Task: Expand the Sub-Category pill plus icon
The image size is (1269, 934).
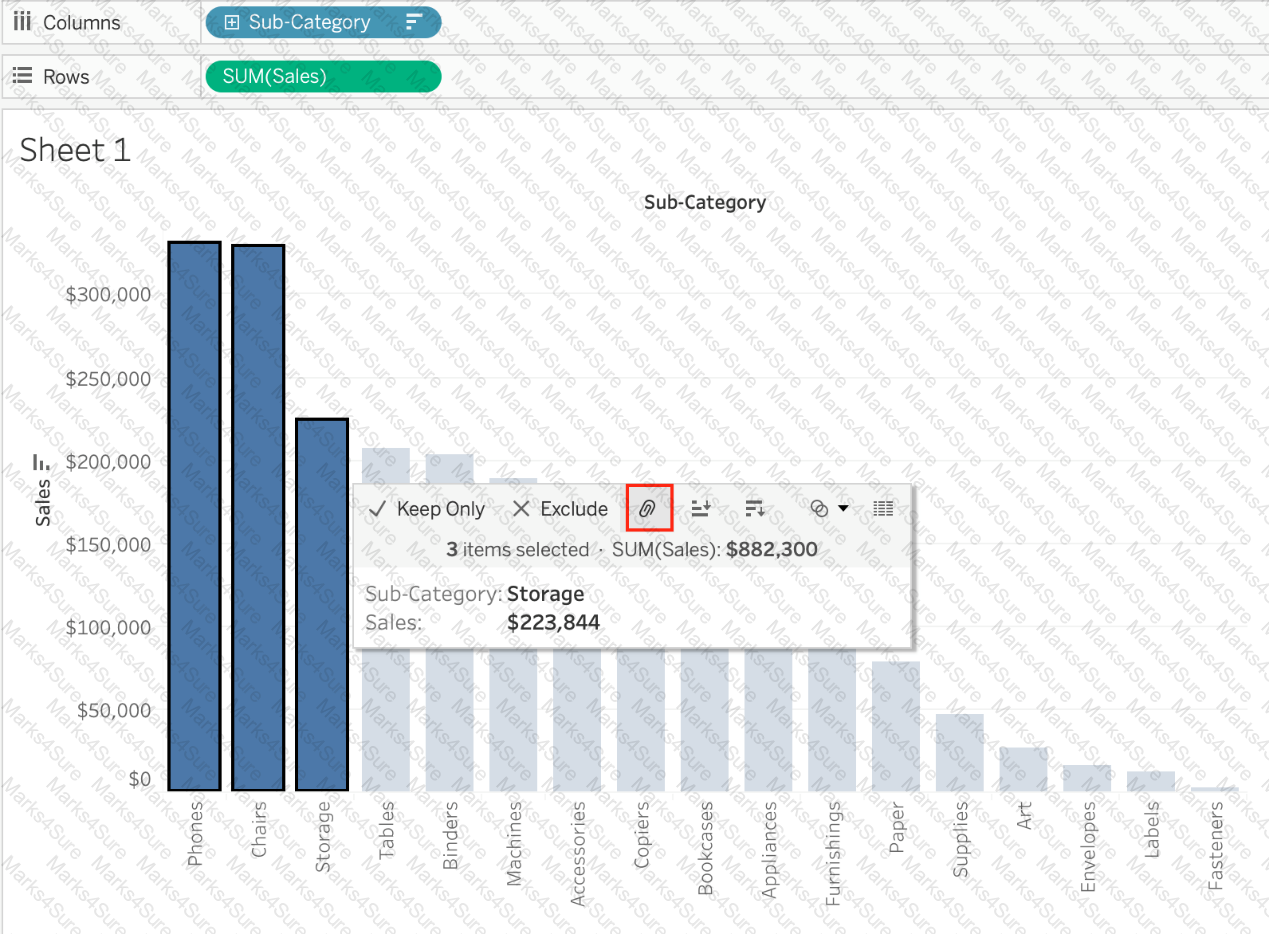Action: [232, 22]
